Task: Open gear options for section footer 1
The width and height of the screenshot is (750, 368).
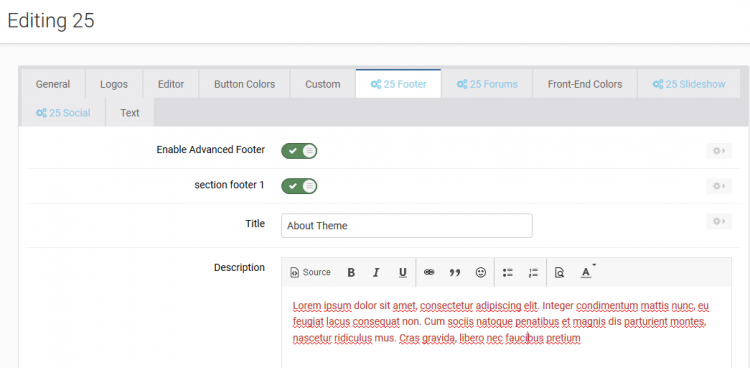Action: pos(719,186)
